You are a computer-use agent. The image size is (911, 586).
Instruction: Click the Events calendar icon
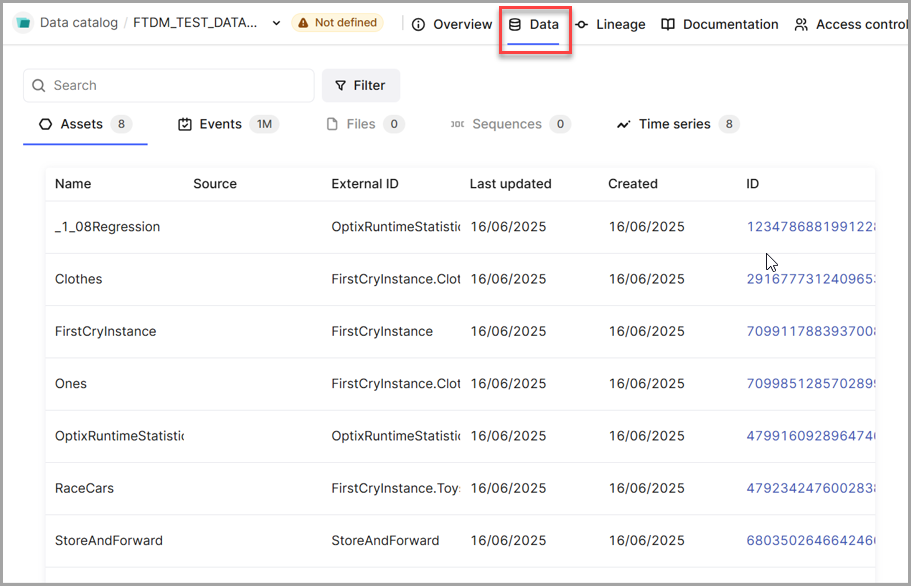click(185, 124)
